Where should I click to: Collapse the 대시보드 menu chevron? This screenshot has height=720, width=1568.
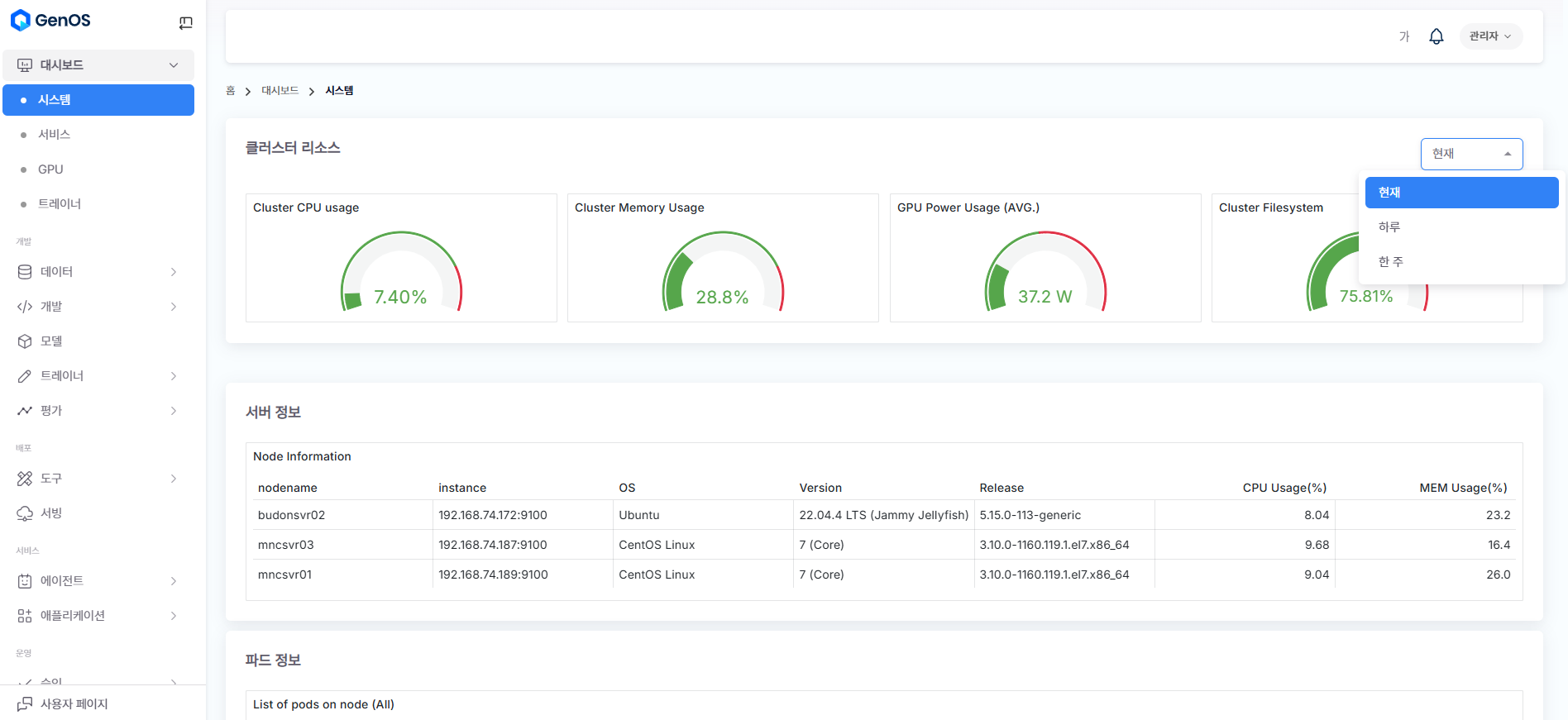[174, 65]
